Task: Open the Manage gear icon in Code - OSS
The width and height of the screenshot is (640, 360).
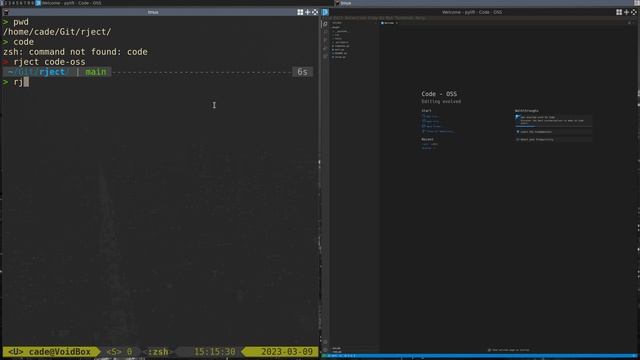Action: tap(325, 350)
